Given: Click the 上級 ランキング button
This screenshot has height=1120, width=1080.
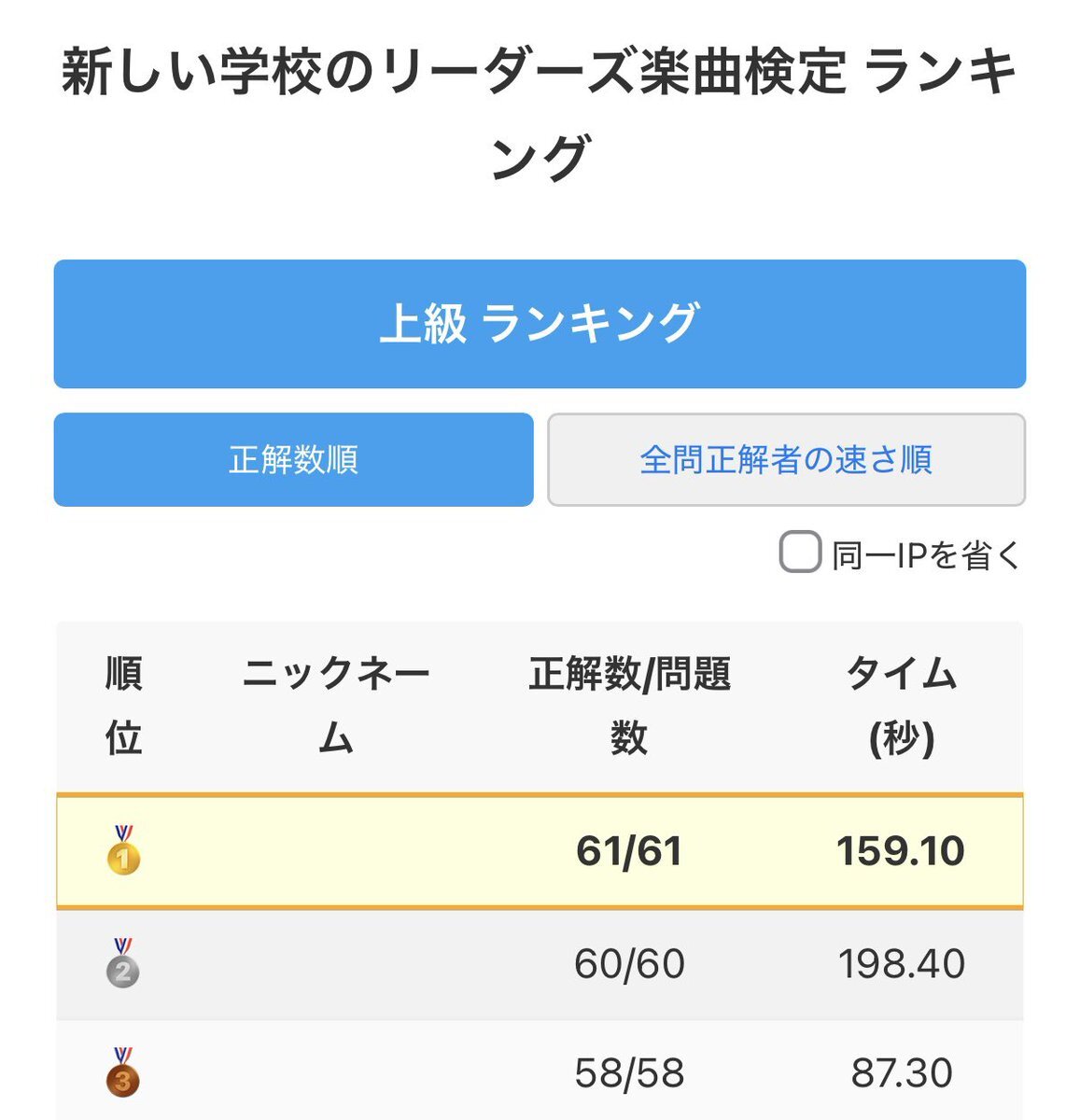Looking at the screenshot, I should pyautogui.click(x=540, y=324).
